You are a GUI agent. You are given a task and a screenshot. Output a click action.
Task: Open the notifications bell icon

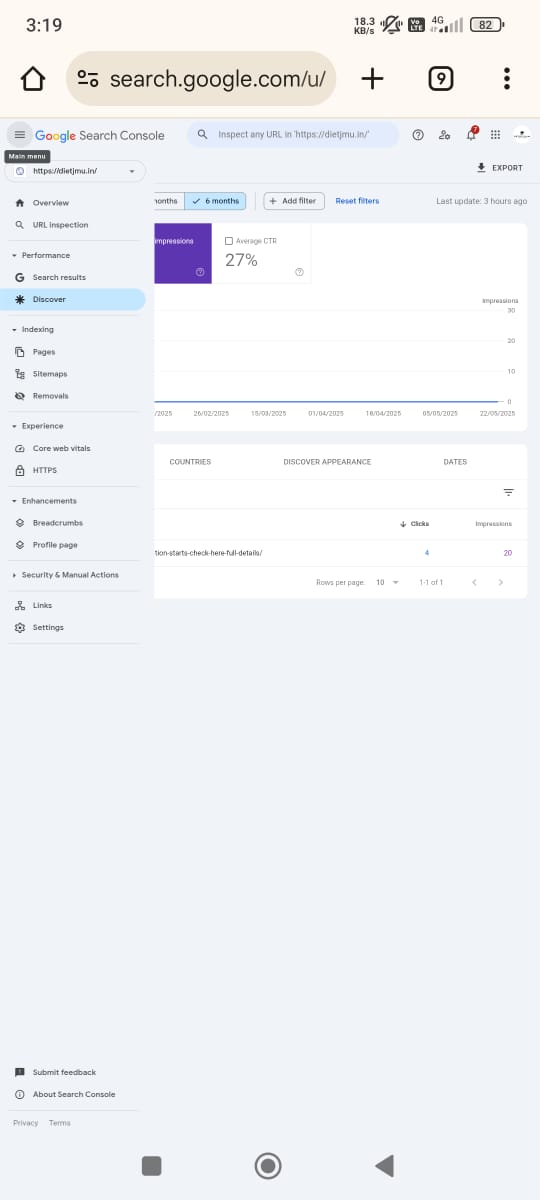point(471,135)
